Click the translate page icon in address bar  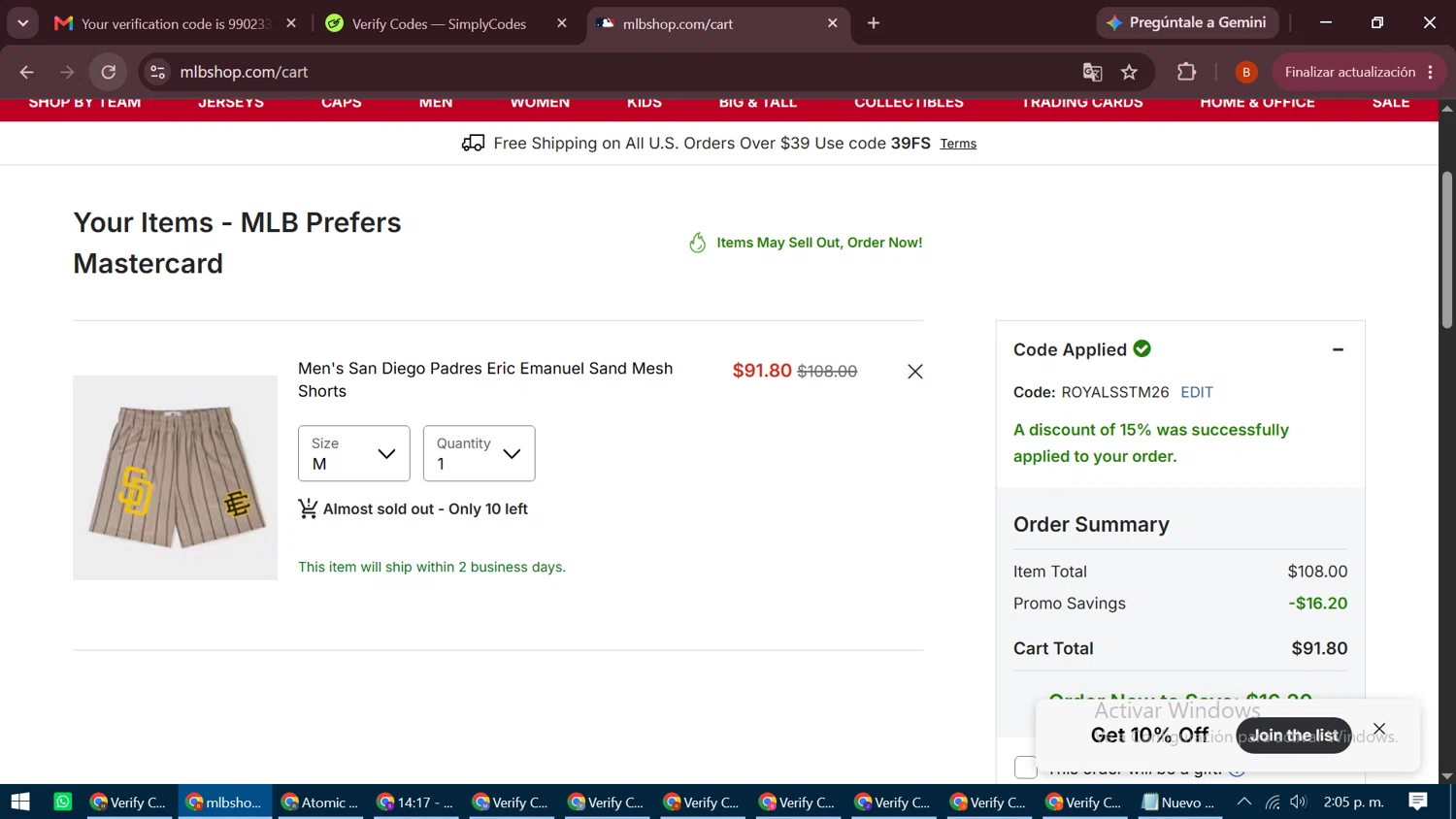coord(1092,72)
